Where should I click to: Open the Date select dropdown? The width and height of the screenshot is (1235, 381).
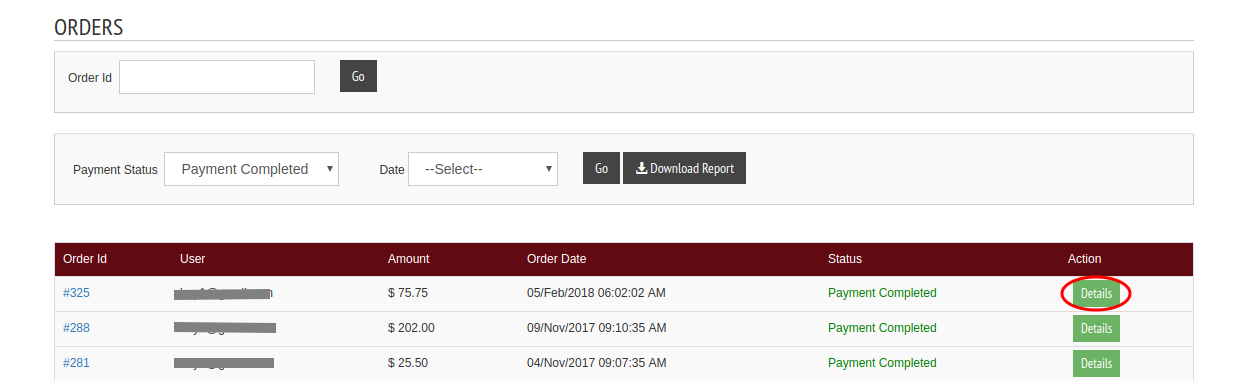point(482,169)
